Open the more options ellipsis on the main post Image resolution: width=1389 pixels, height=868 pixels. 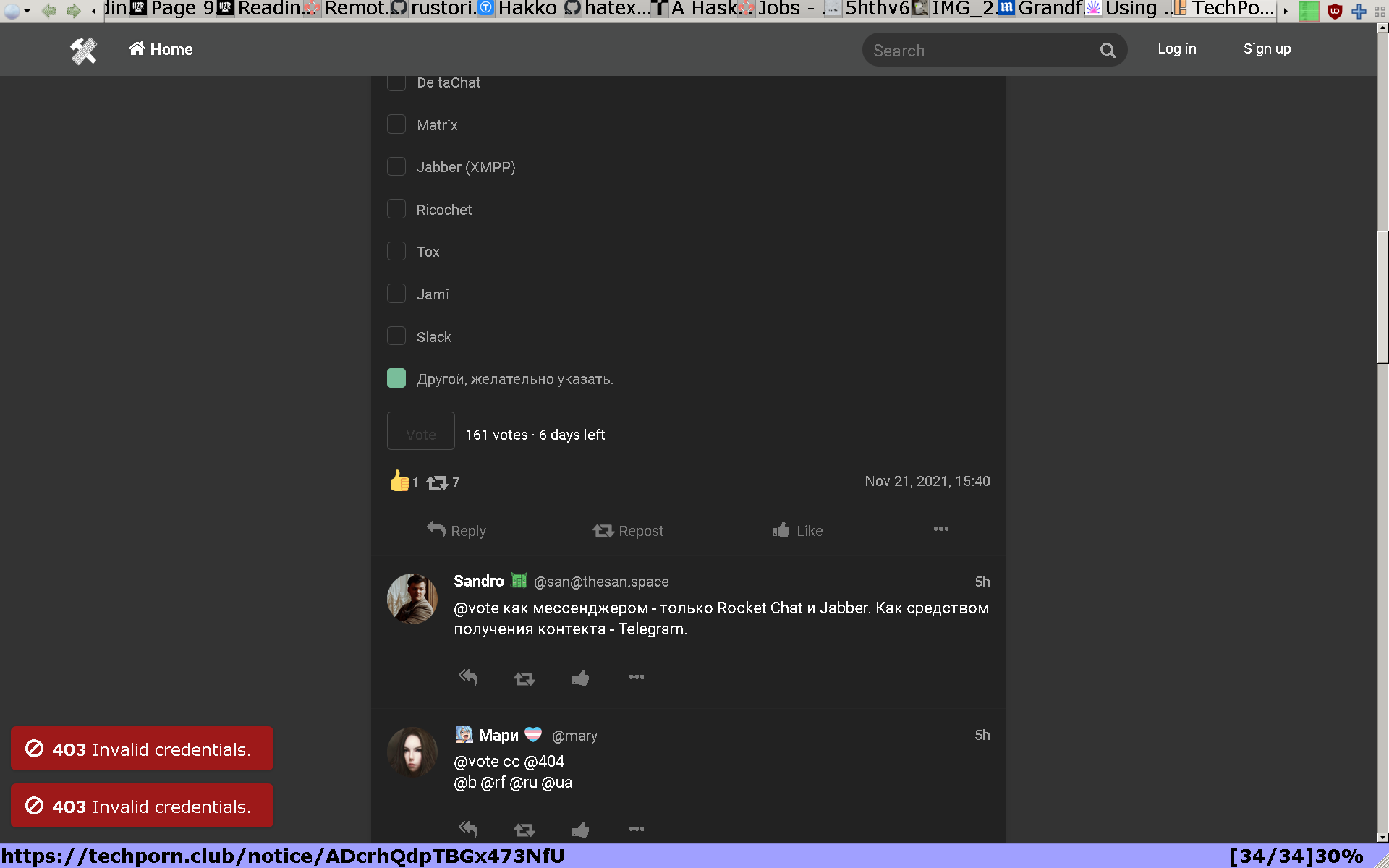click(940, 529)
